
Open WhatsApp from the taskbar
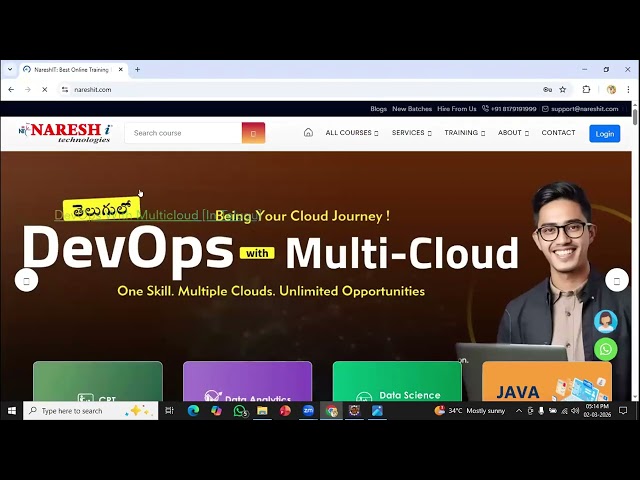(x=240, y=411)
